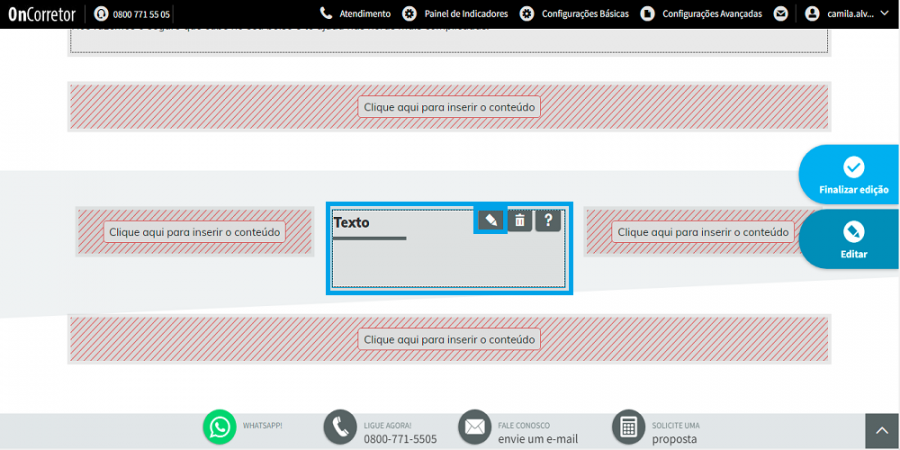Viewport: 900px width, 450px height.
Task: Click the text box at top of page
Action: [449, 40]
